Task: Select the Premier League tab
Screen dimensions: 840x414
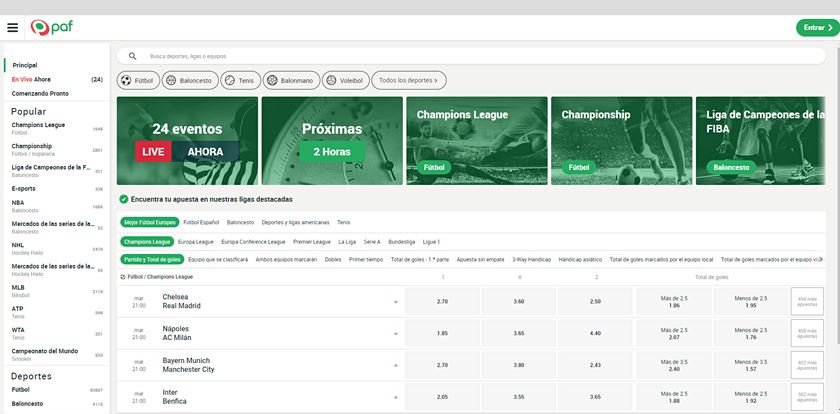Action: [x=312, y=242]
